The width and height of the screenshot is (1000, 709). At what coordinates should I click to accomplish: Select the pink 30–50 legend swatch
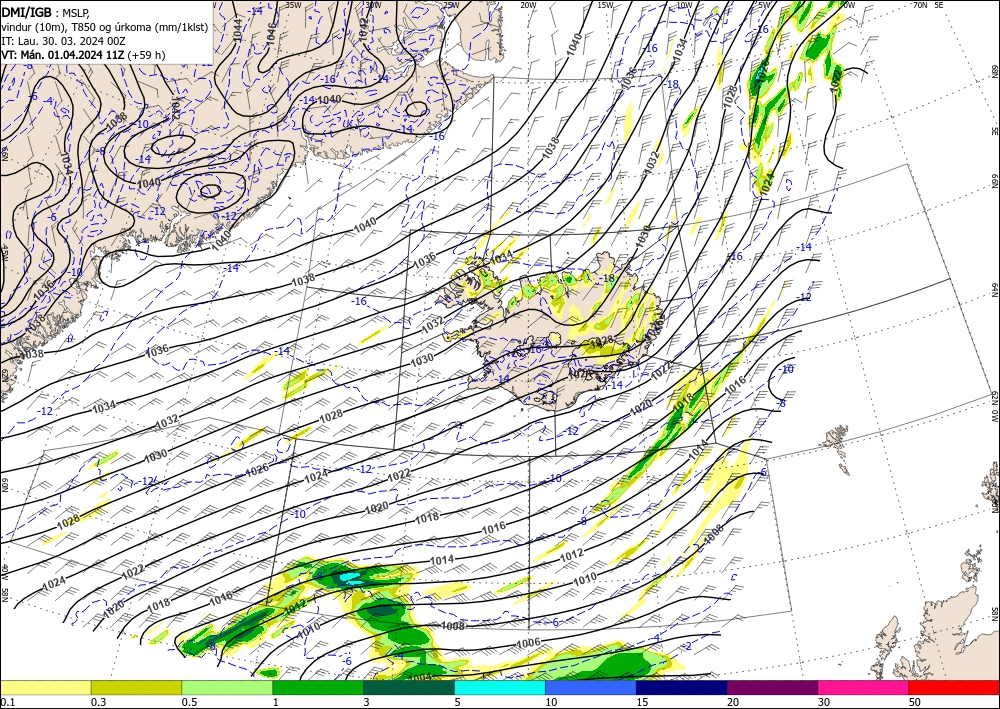864,687
